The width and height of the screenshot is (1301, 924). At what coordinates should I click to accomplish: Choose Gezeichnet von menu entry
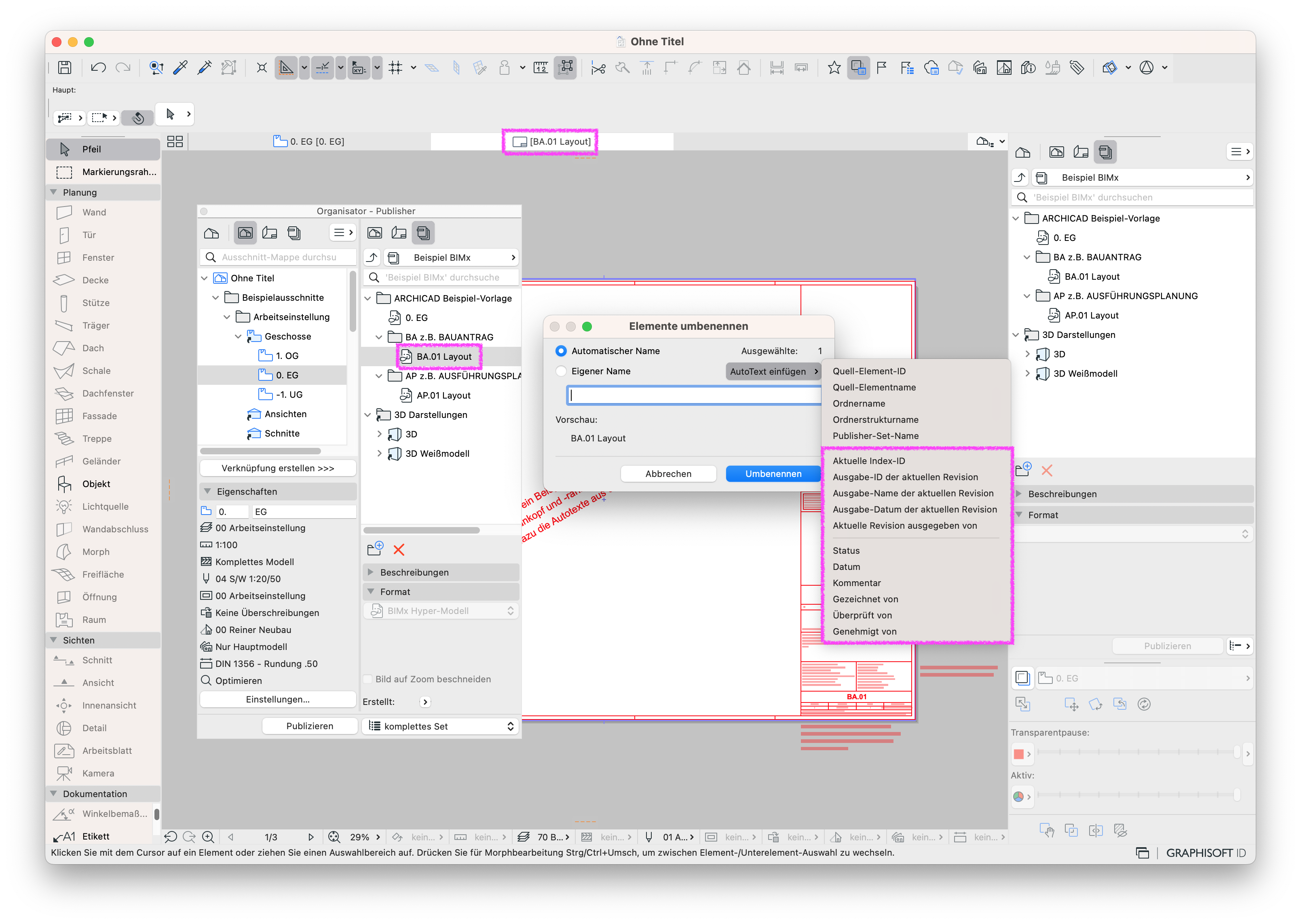click(865, 599)
